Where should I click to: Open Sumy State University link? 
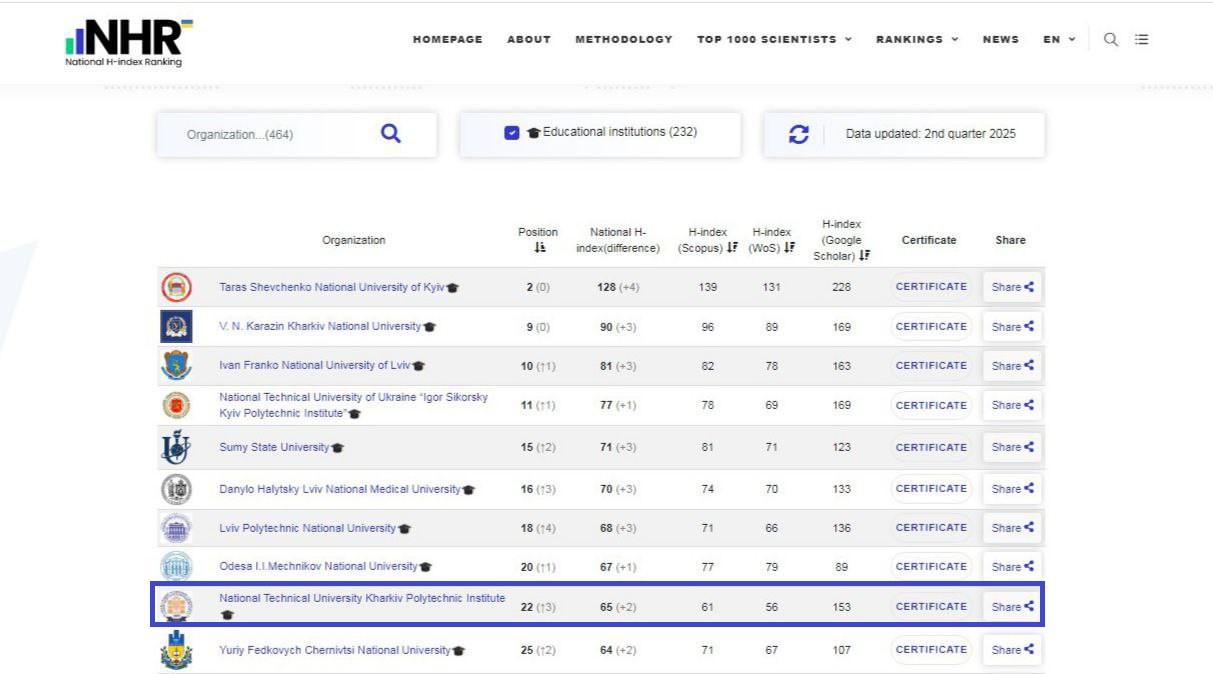click(274, 447)
